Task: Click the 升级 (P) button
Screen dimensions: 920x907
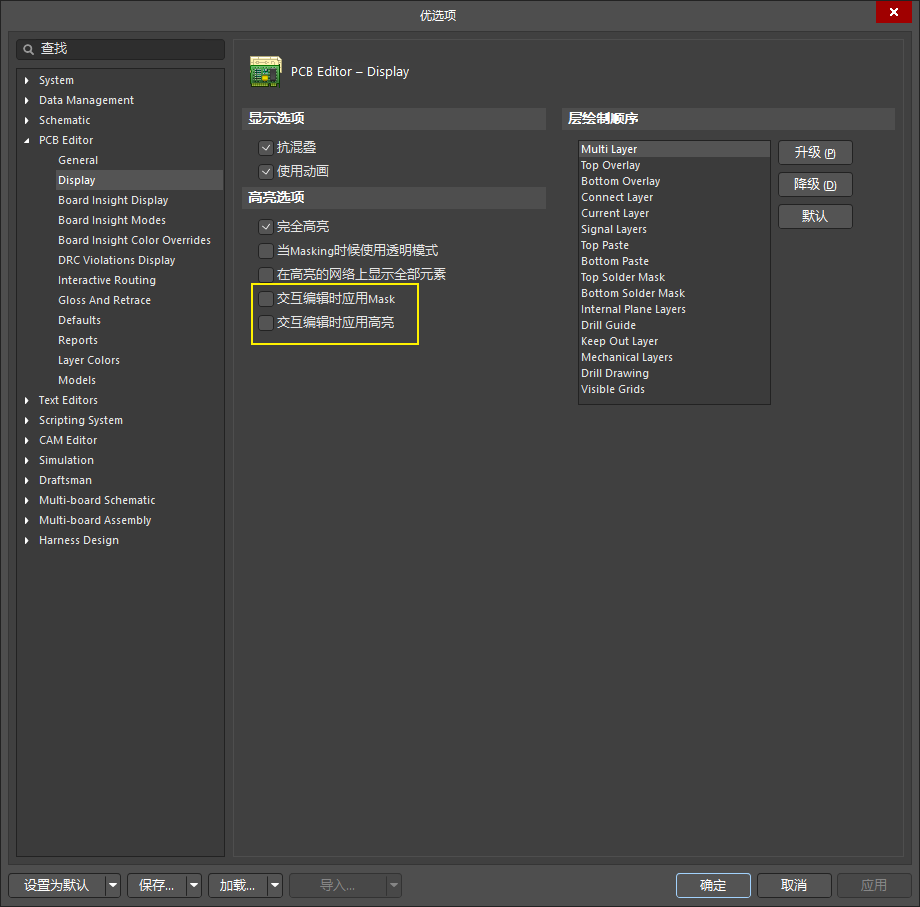Action: tap(815, 153)
